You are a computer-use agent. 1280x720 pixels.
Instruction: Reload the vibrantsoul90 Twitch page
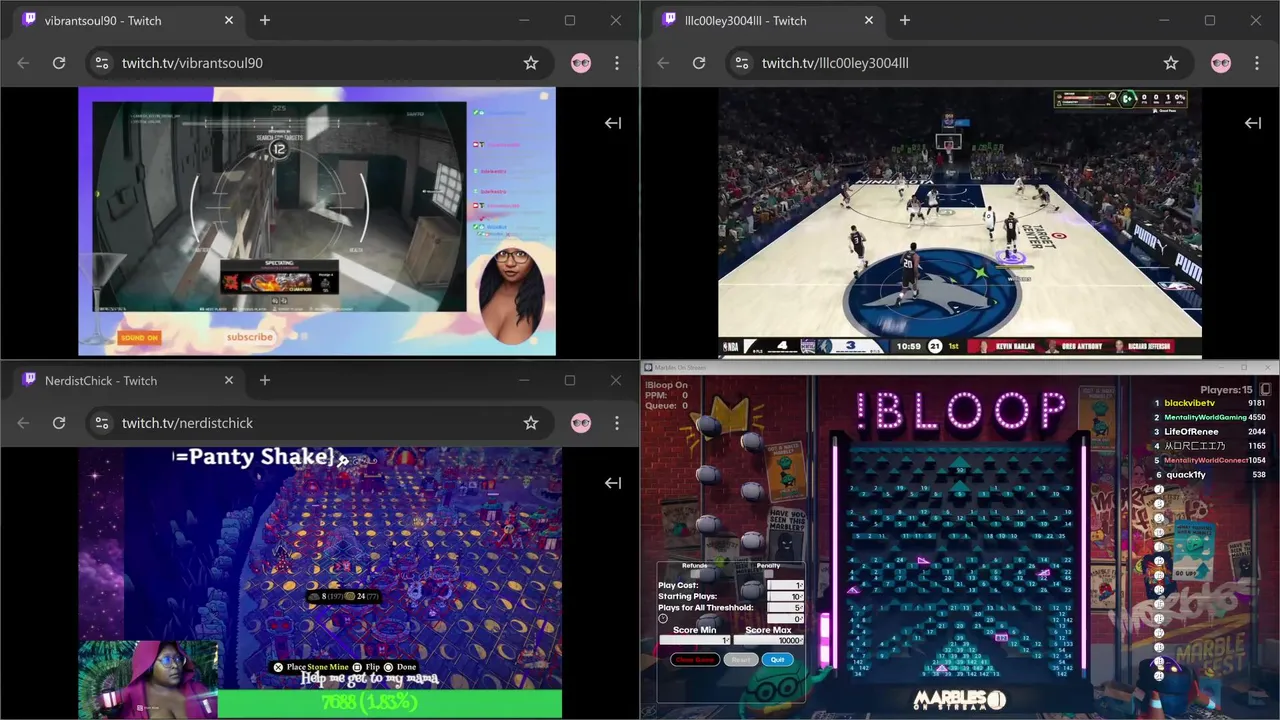(59, 63)
